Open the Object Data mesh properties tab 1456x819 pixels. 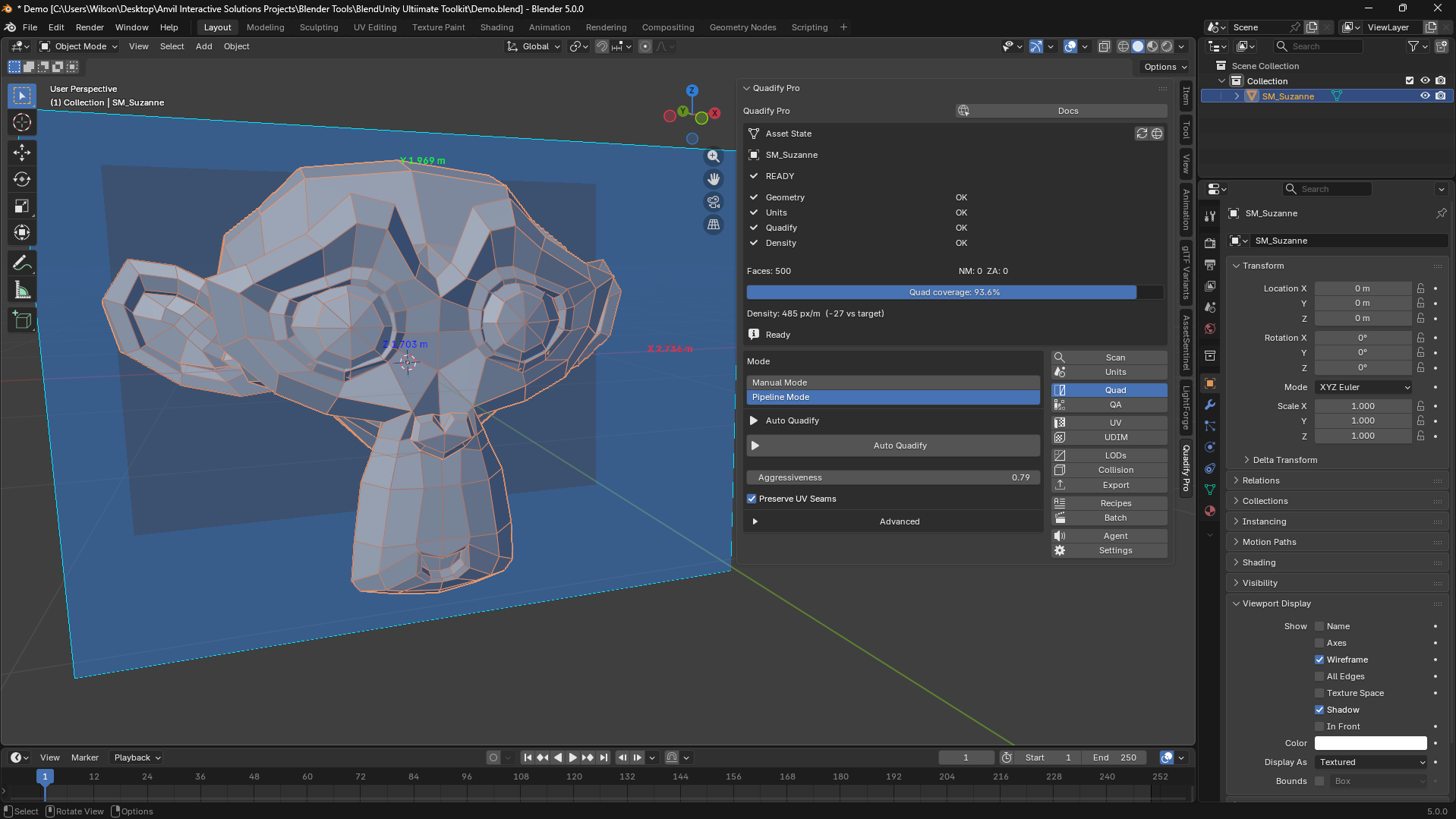coord(1210,490)
